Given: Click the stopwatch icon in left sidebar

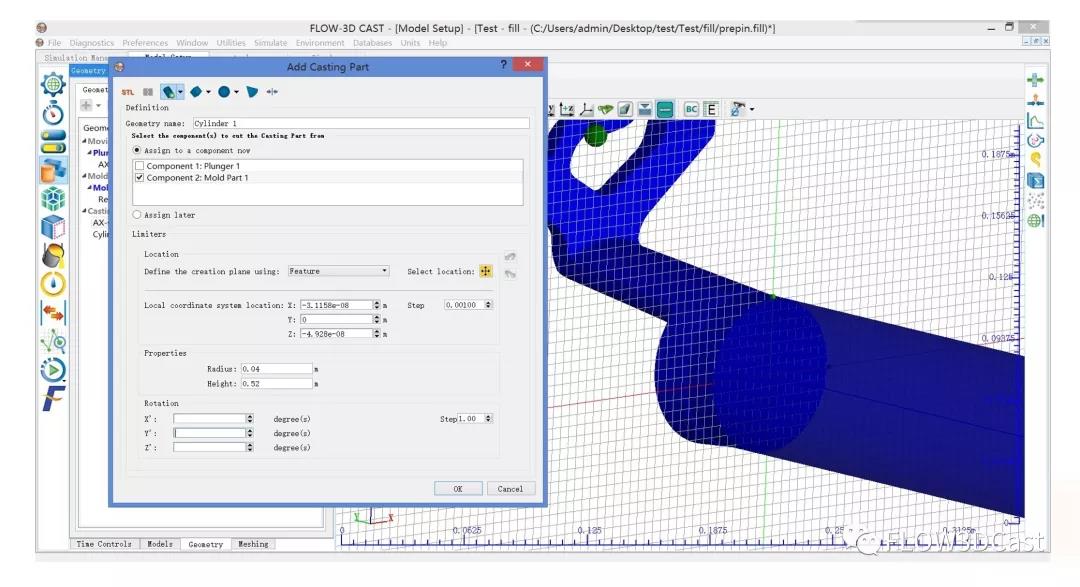Looking at the screenshot, I should [53, 113].
